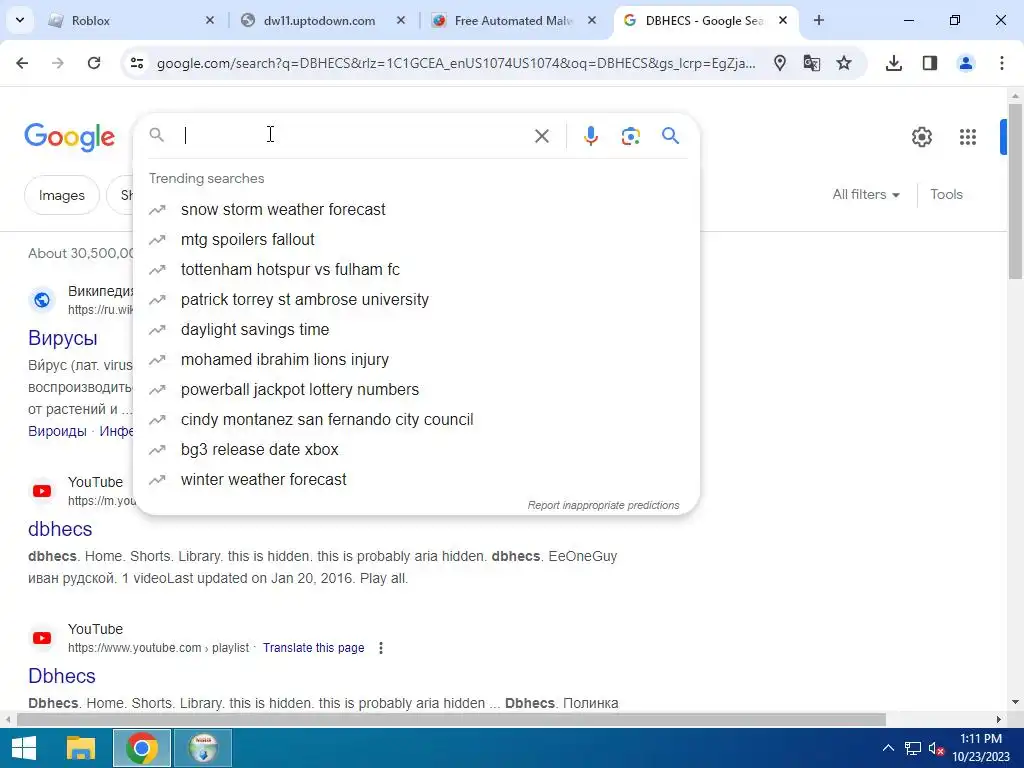Open Chrome downloads
Viewport: 1024px width, 768px height.
[894, 63]
